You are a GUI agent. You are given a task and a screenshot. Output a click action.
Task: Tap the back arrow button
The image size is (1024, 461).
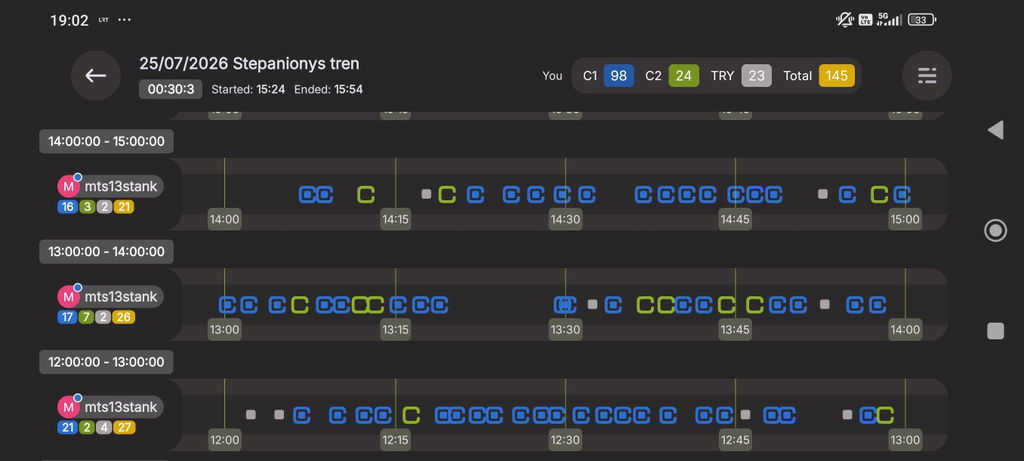[95, 76]
